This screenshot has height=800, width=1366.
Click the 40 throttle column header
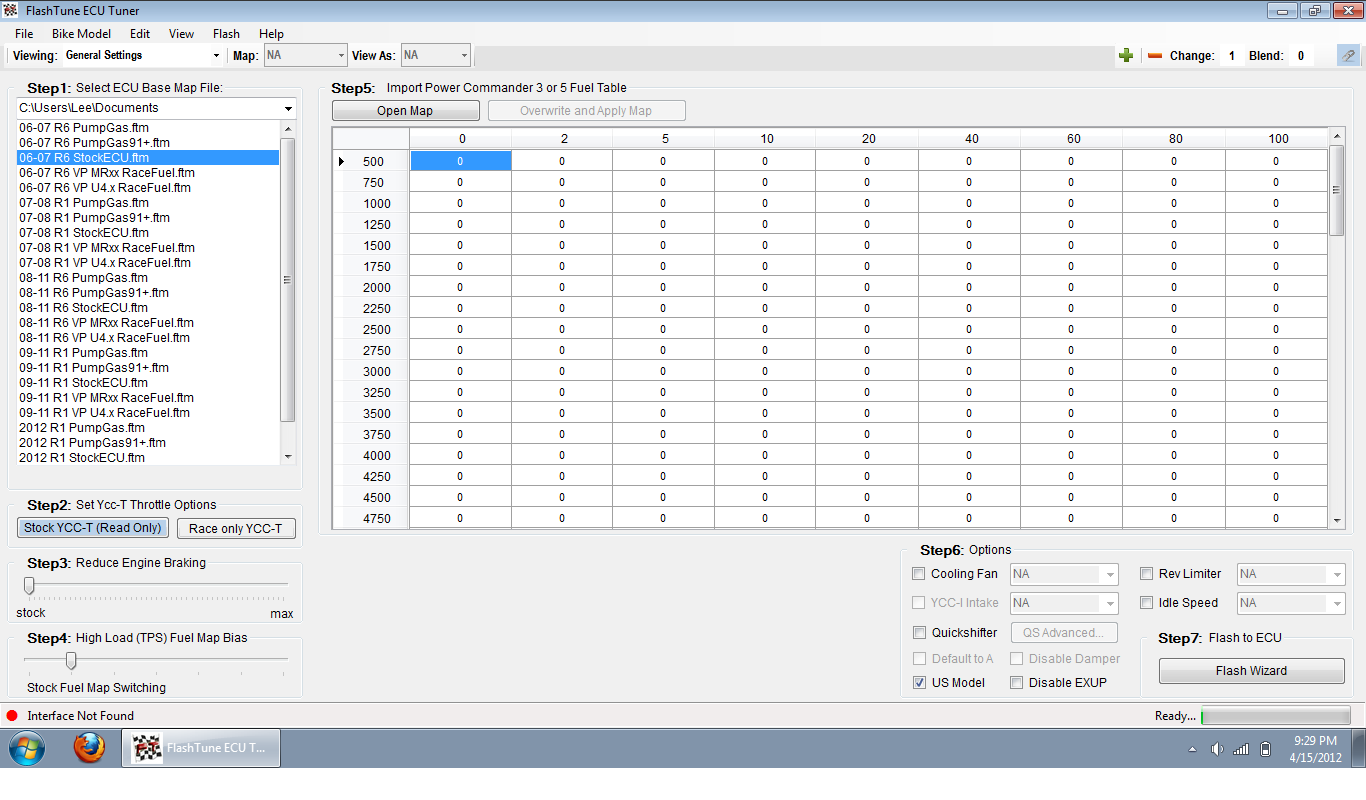pos(971,139)
